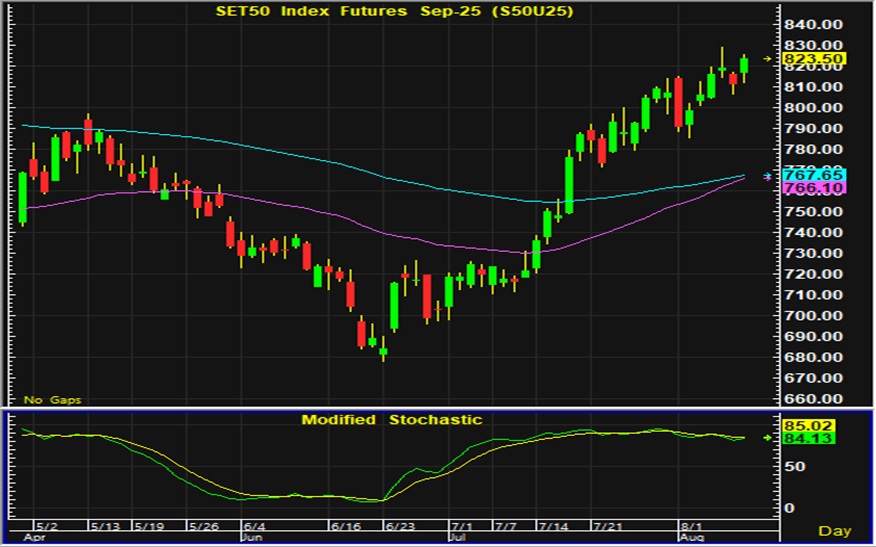Click the 8/1 date marker

coord(689,525)
